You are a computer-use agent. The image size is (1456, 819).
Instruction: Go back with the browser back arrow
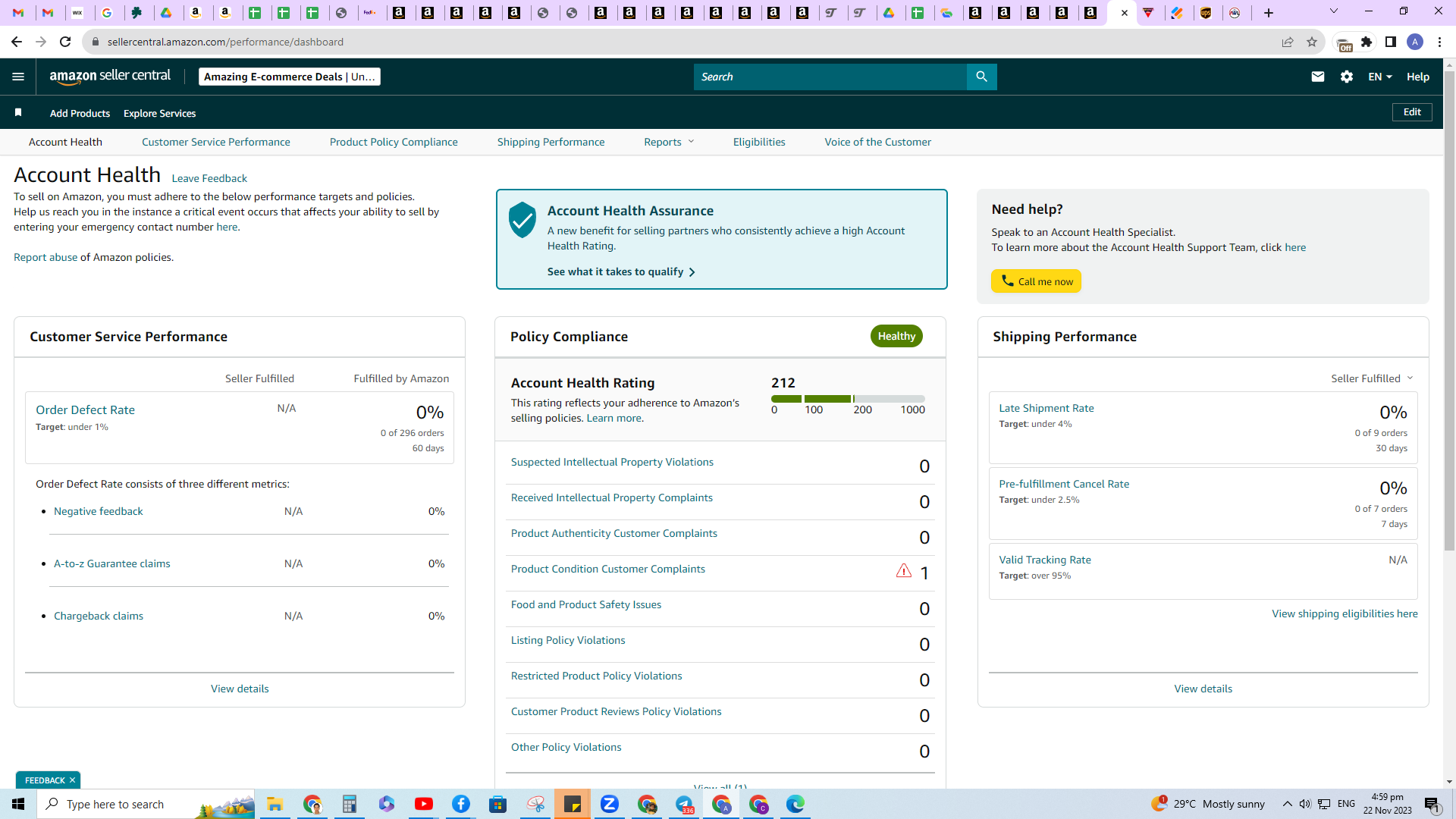point(17,42)
